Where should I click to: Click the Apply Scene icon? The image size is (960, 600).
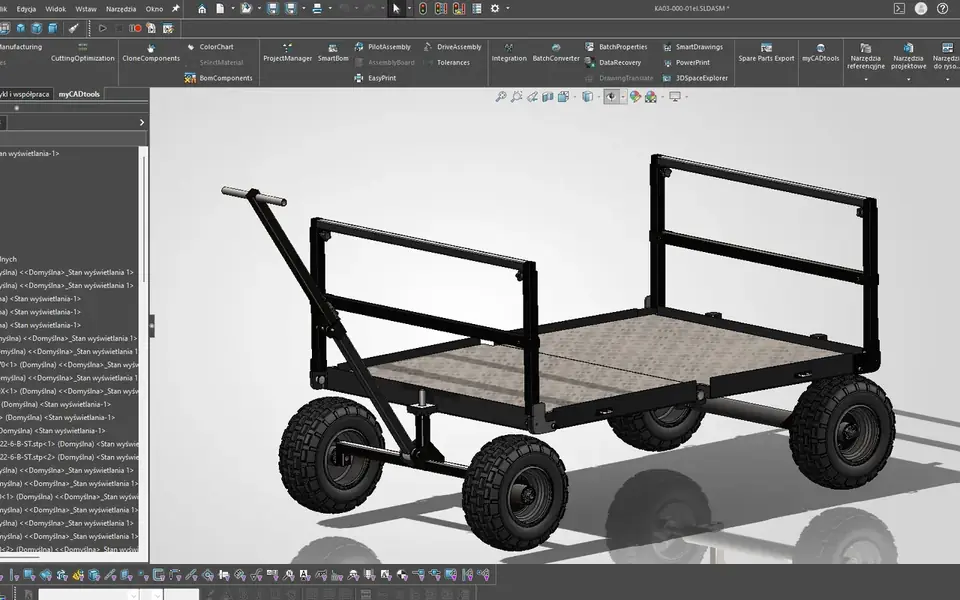651,97
